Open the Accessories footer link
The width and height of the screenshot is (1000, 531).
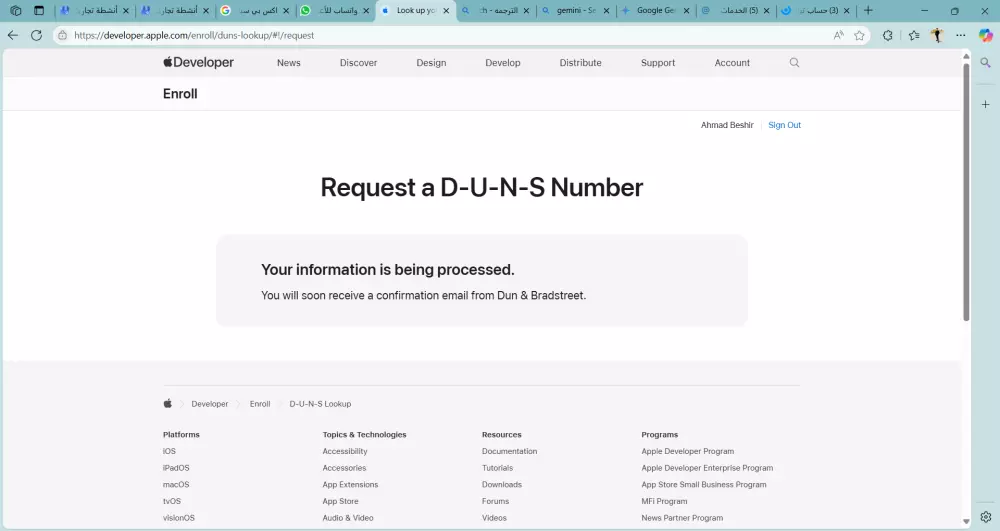pos(344,467)
